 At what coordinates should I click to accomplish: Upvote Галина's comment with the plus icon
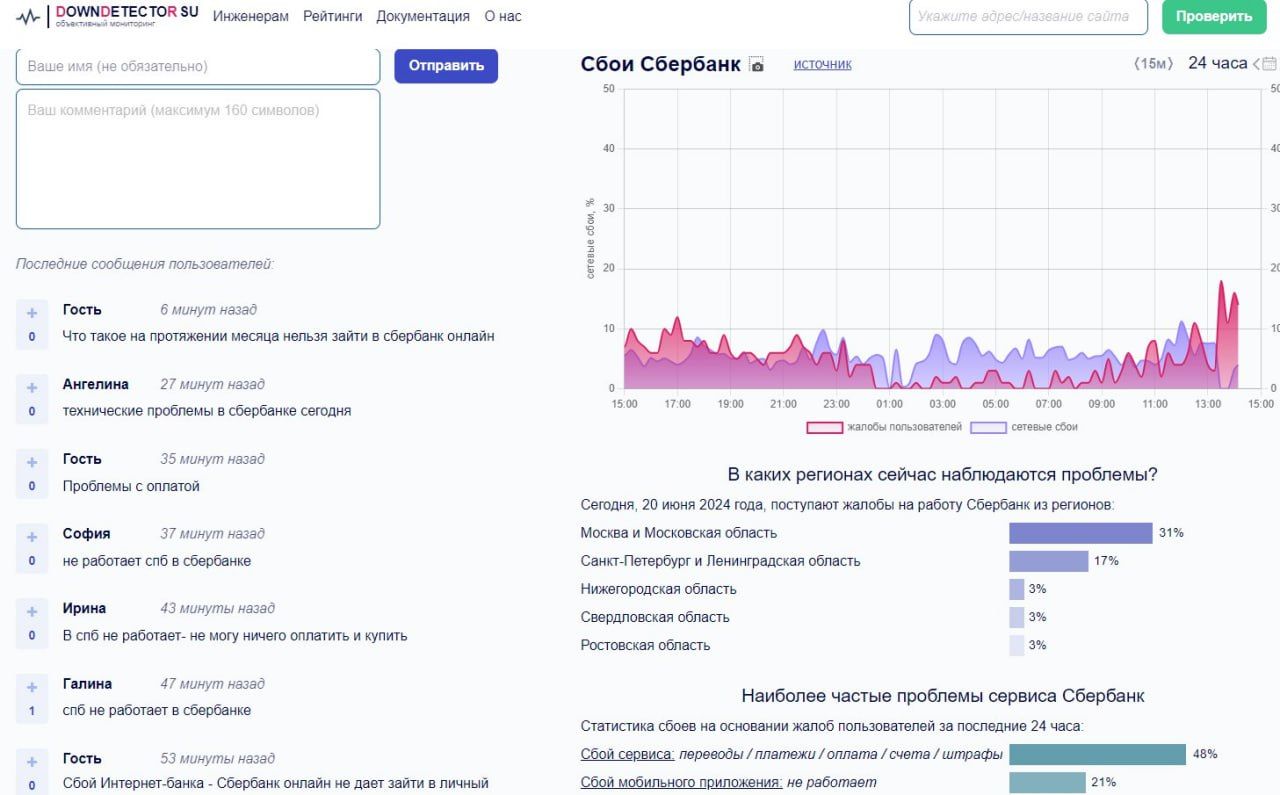coord(32,687)
